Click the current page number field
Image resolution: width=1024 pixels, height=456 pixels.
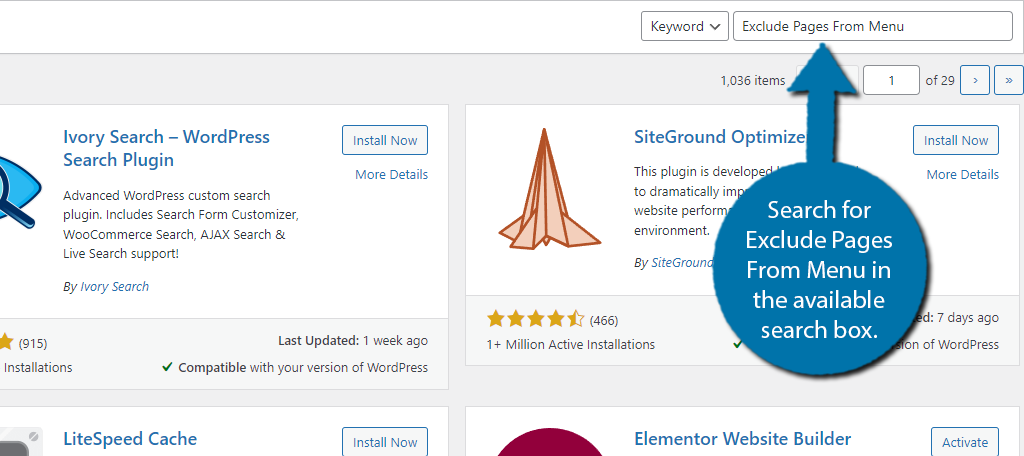(891, 80)
